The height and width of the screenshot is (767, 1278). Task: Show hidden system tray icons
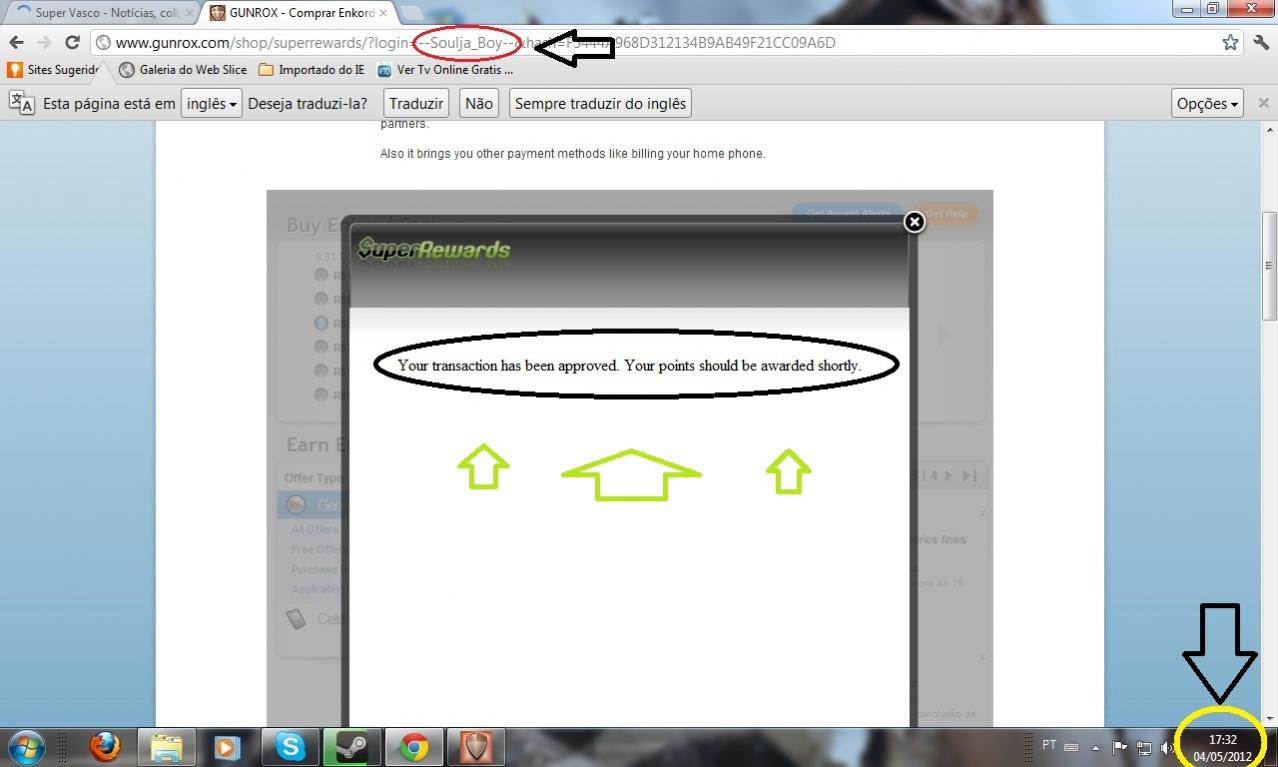(x=1096, y=747)
